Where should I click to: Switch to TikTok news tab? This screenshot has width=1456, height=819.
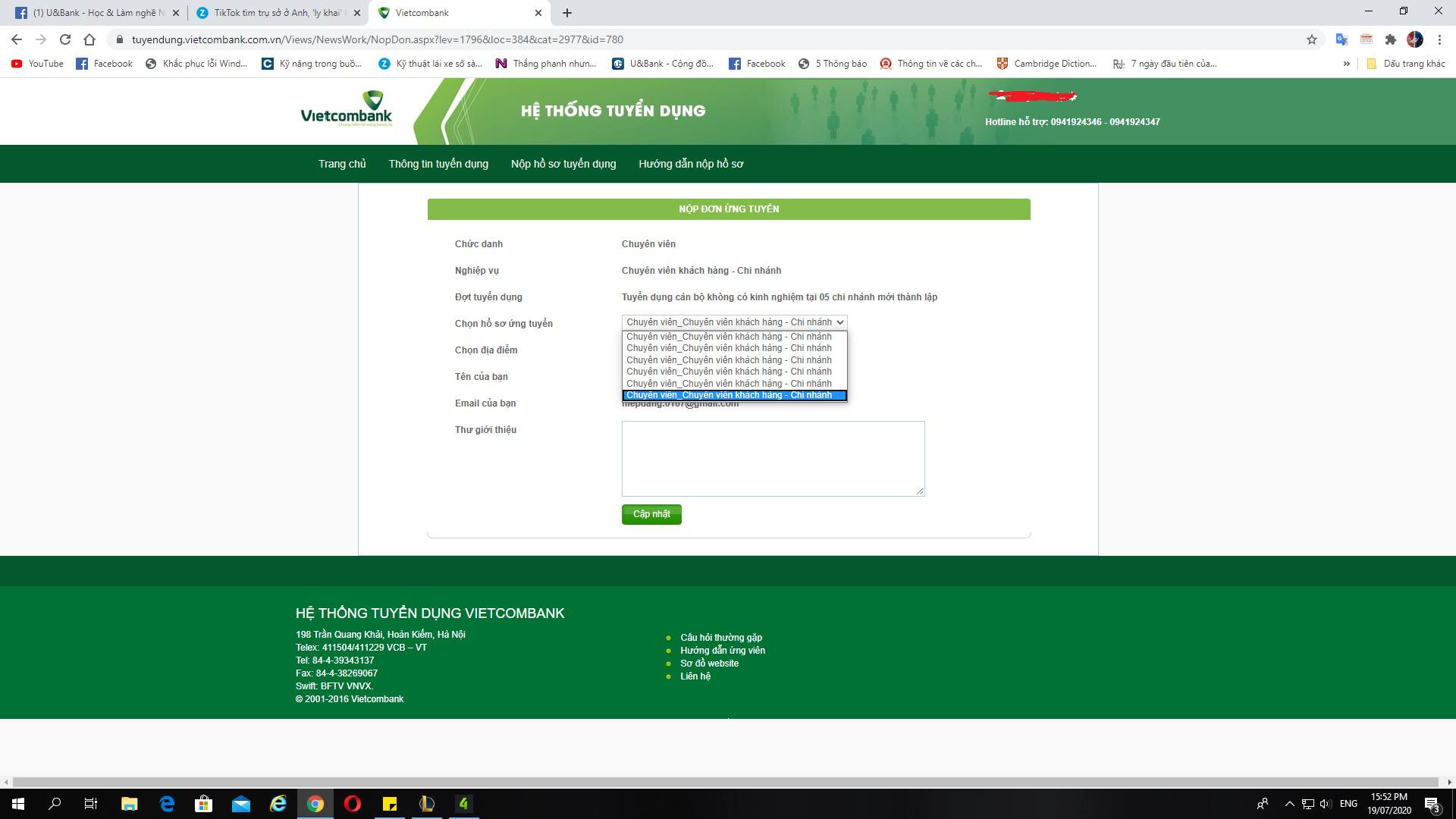pos(278,13)
